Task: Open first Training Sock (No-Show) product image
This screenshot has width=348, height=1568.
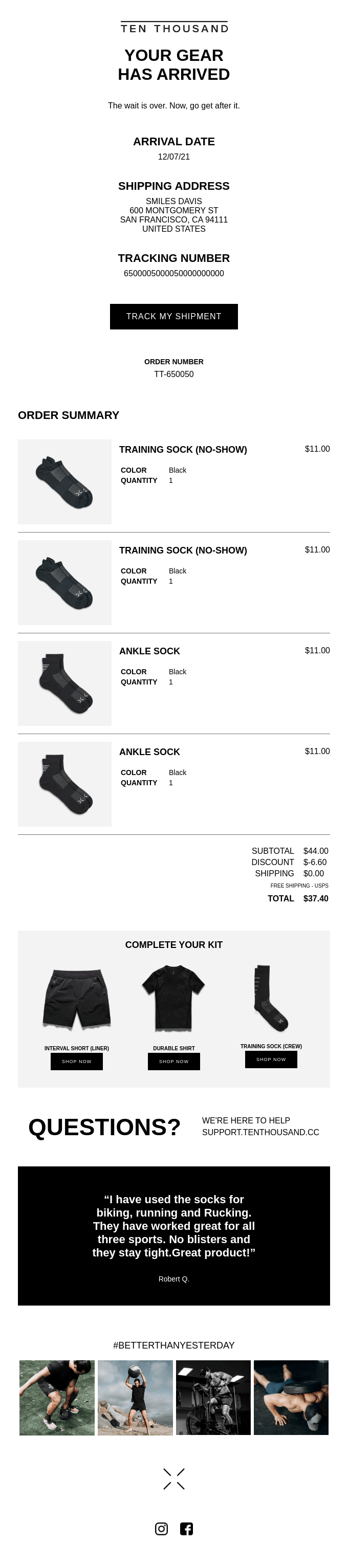Action: [64, 482]
